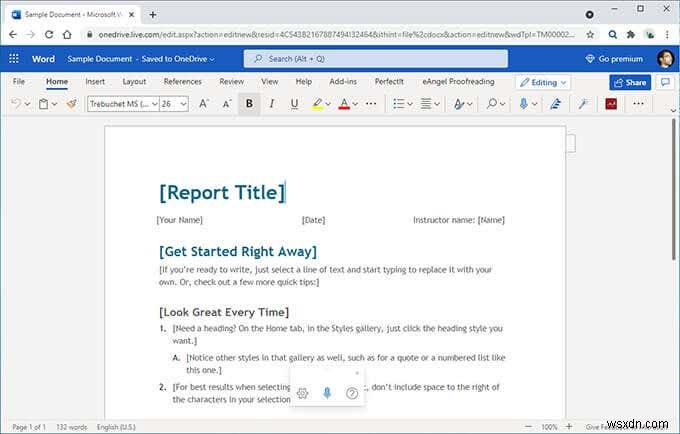680x434 pixels.
Task: Open the Editing mode dropdown
Action: [x=543, y=82]
